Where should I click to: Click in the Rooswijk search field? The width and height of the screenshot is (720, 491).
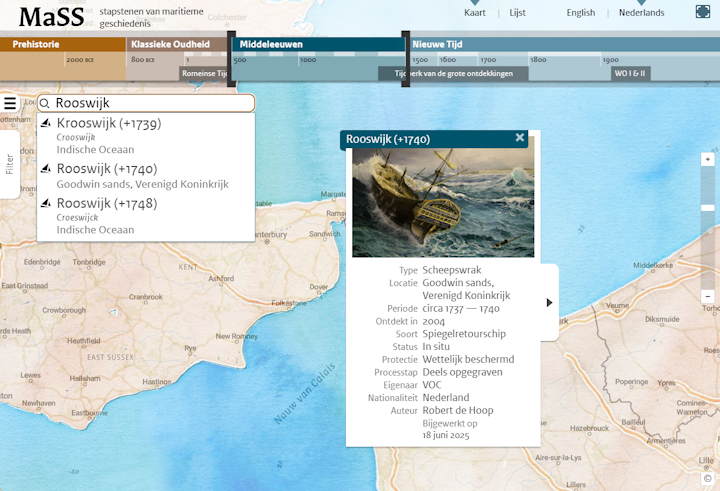pos(152,103)
